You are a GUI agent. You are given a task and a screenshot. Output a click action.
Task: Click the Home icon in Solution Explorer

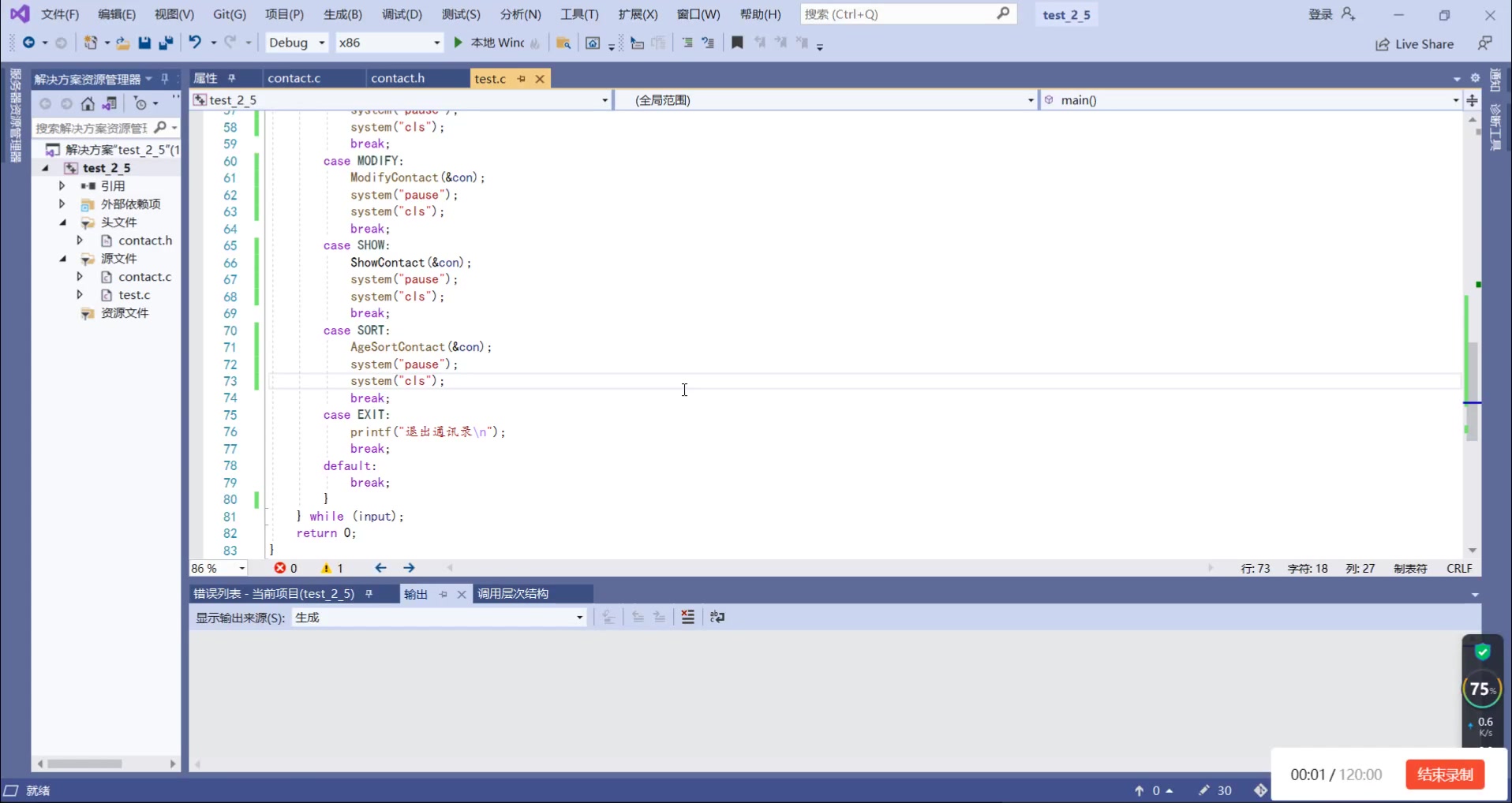click(88, 103)
